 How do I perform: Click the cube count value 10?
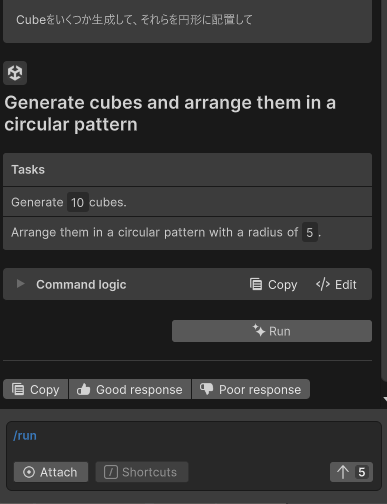[78, 202]
